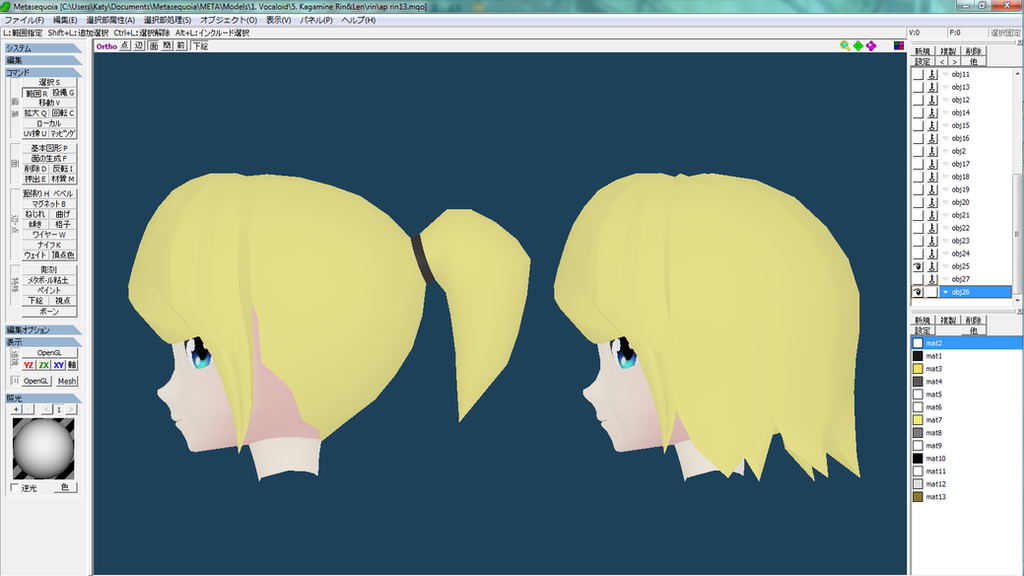Image resolution: width=1024 pixels, height=576 pixels.
Task: Toggle the fold triangle next to obj22
Action: 945,228
